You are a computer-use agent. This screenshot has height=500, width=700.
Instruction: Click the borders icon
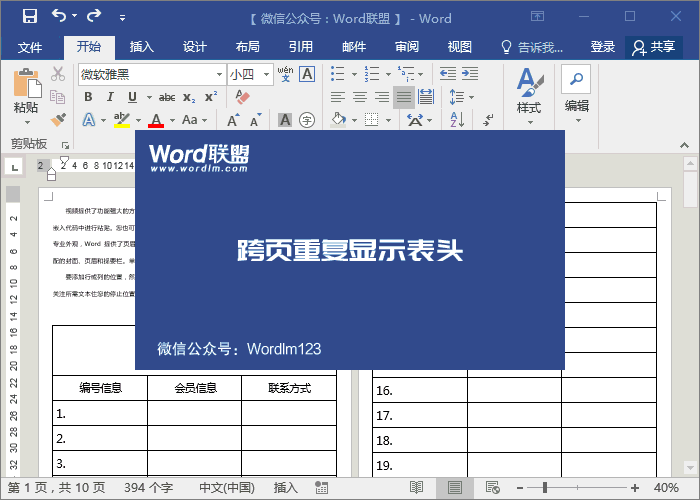tap(371, 120)
